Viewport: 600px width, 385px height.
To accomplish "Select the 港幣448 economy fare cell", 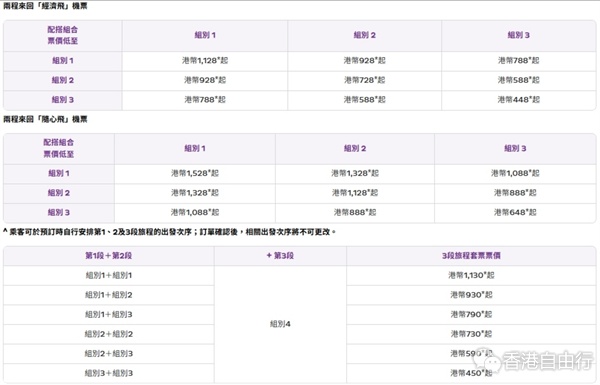I will pyautogui.click(x=518, y=100).
